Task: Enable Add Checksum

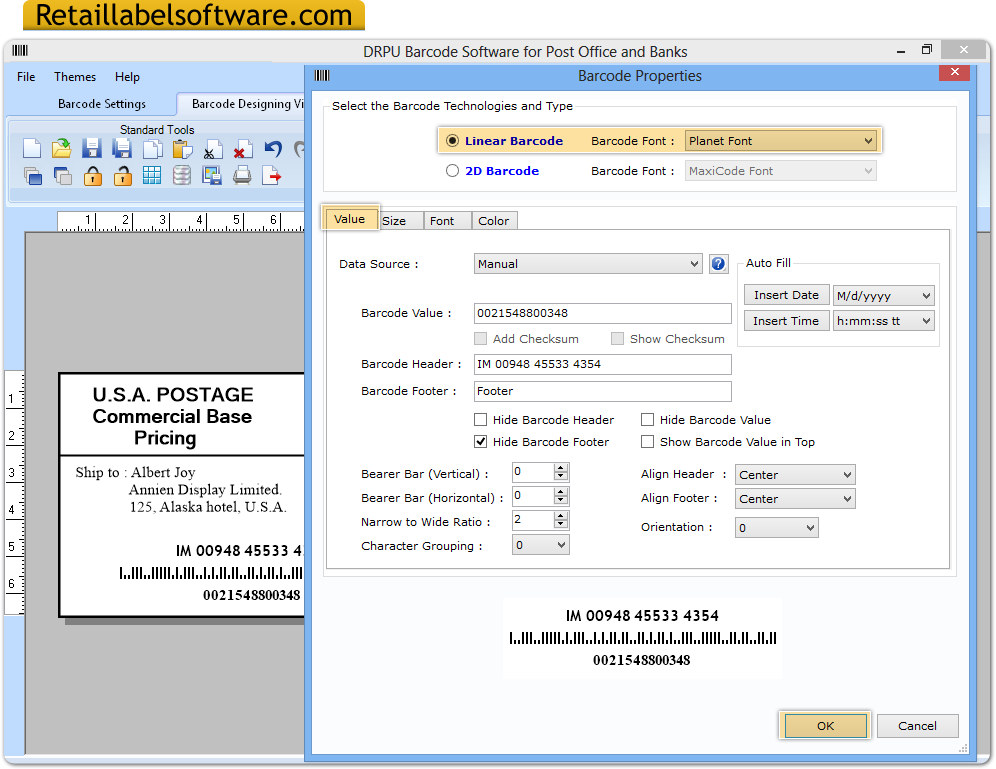Action: point(480,338)
